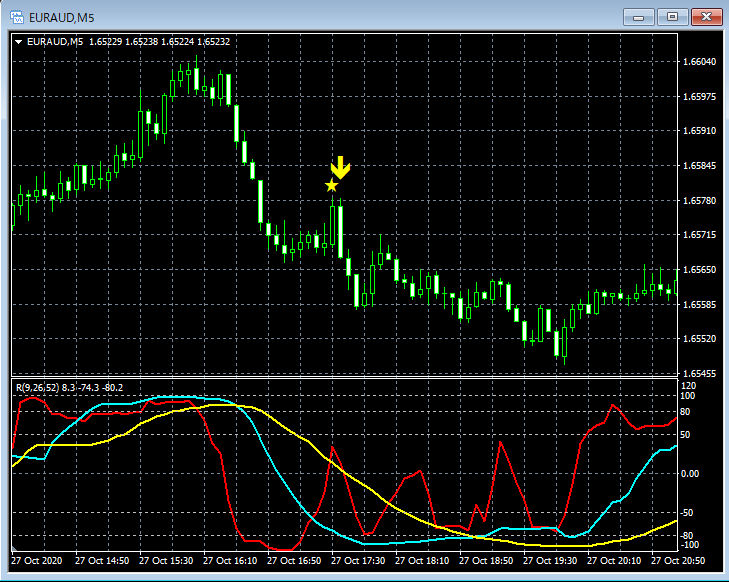Click the 27 Oct 15:30 time label
The height and width of the screenshot is (582, 729).
tap(166, 561)
